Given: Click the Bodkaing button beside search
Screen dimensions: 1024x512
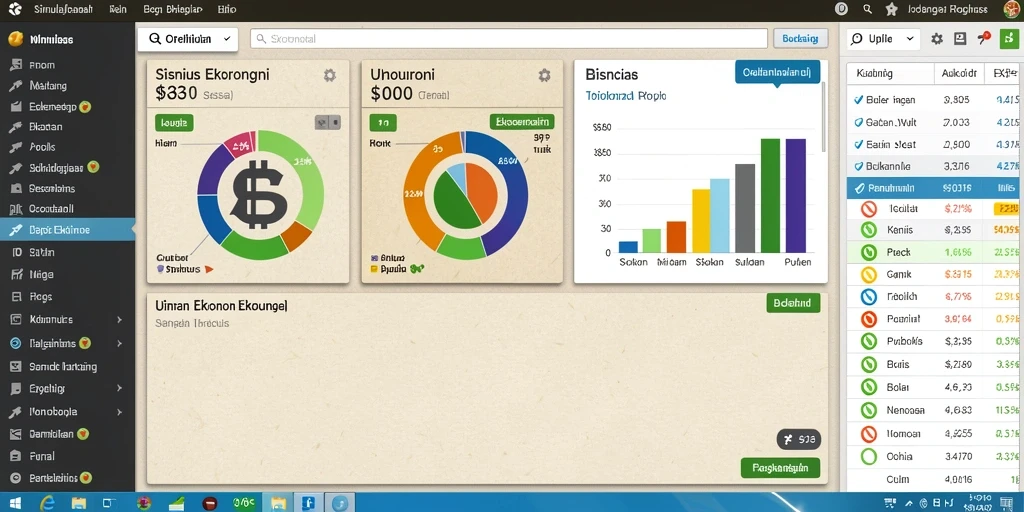Looking at the screenshot, I should (800, 39).
